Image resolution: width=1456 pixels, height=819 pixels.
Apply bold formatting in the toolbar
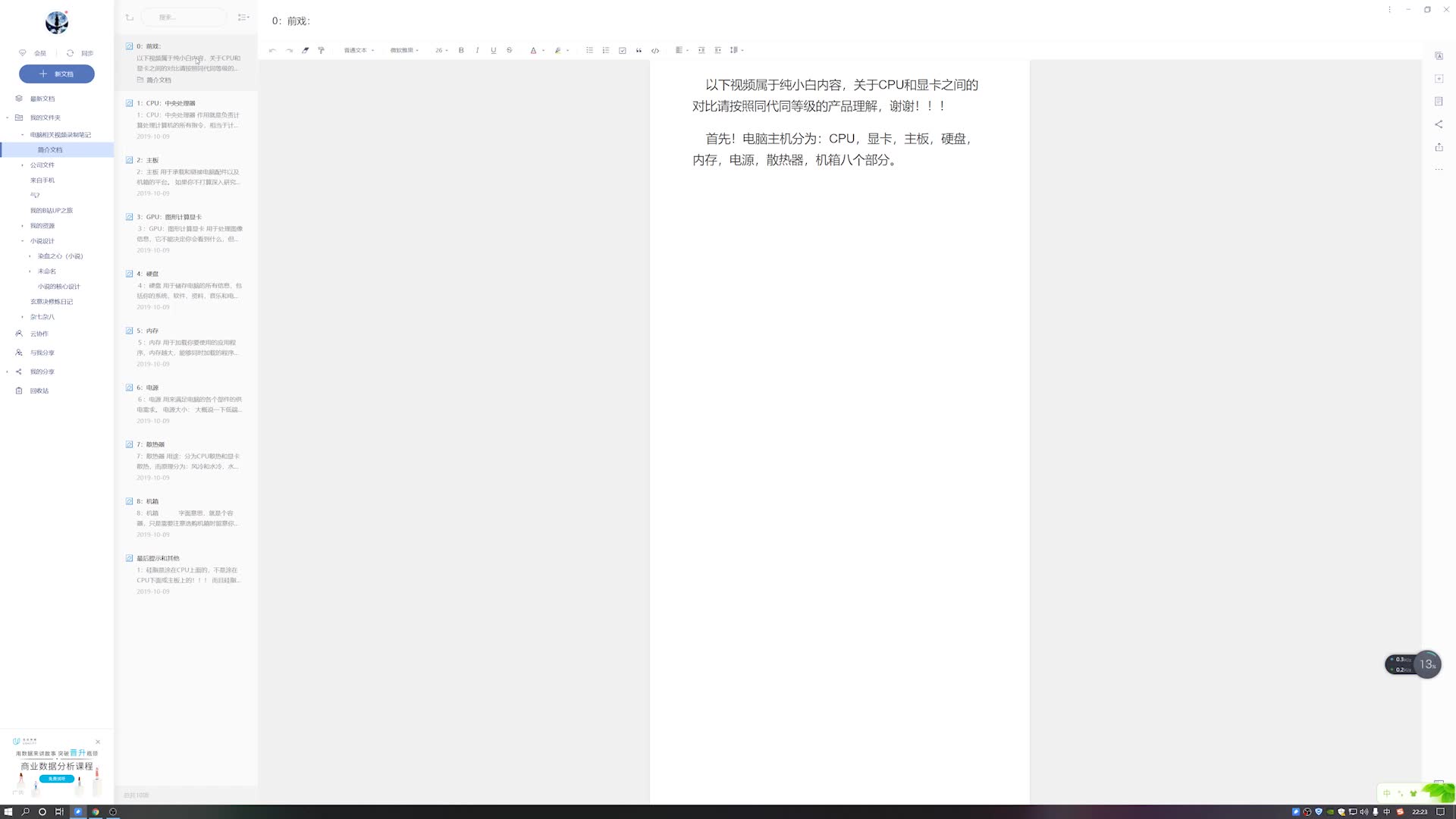(x=461, y=50)
